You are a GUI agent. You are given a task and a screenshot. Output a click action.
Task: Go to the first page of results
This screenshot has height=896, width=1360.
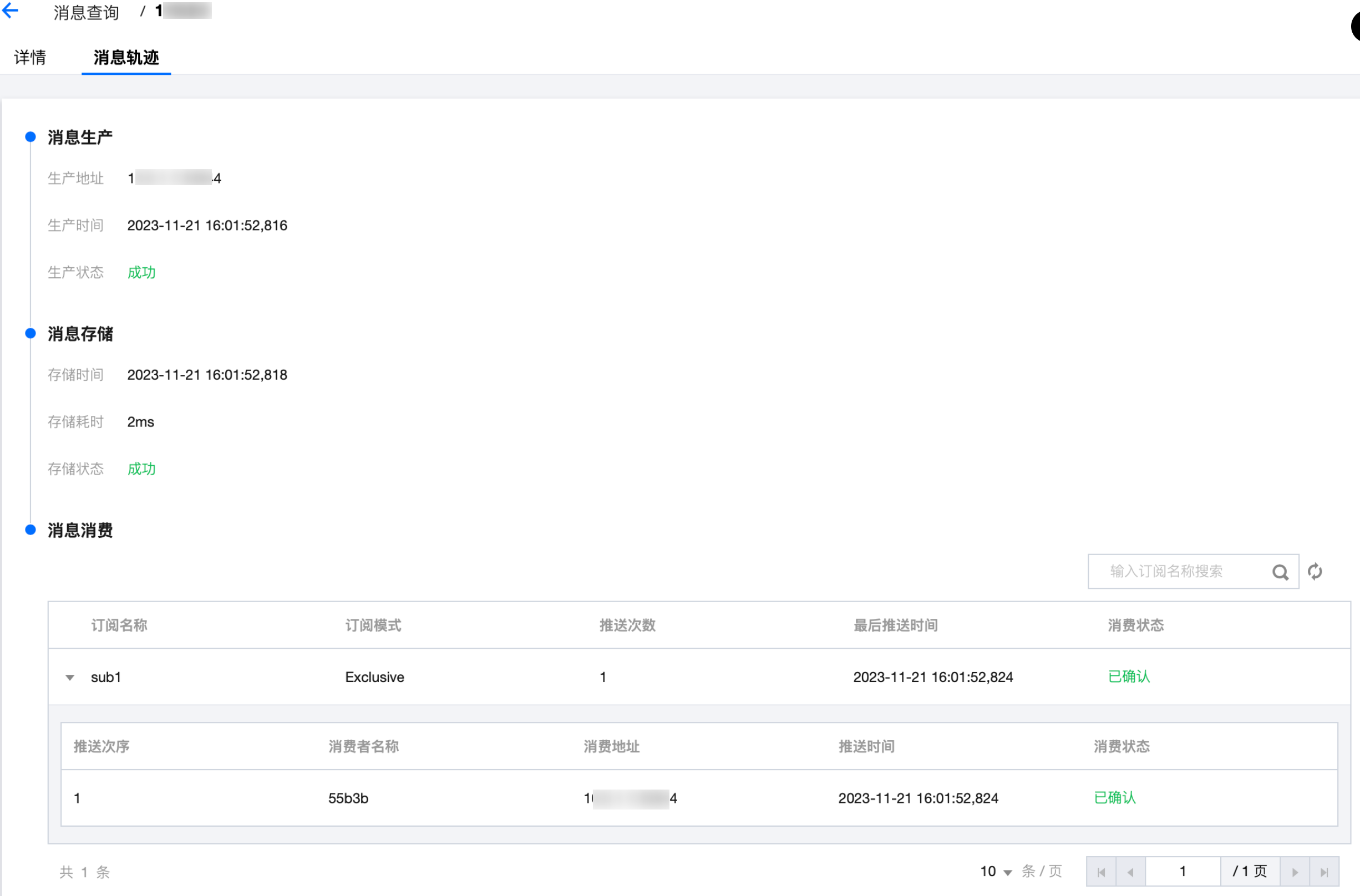click(1101, 872)
